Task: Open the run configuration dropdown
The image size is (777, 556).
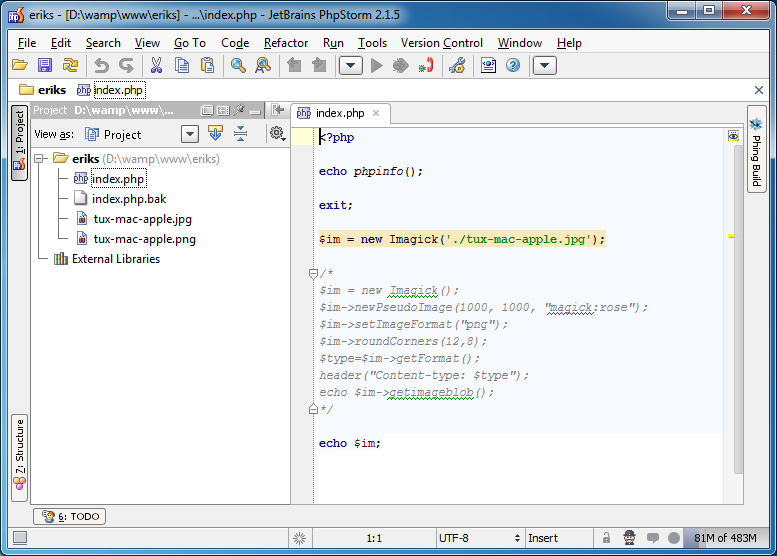Action: [x=350, y=65]
